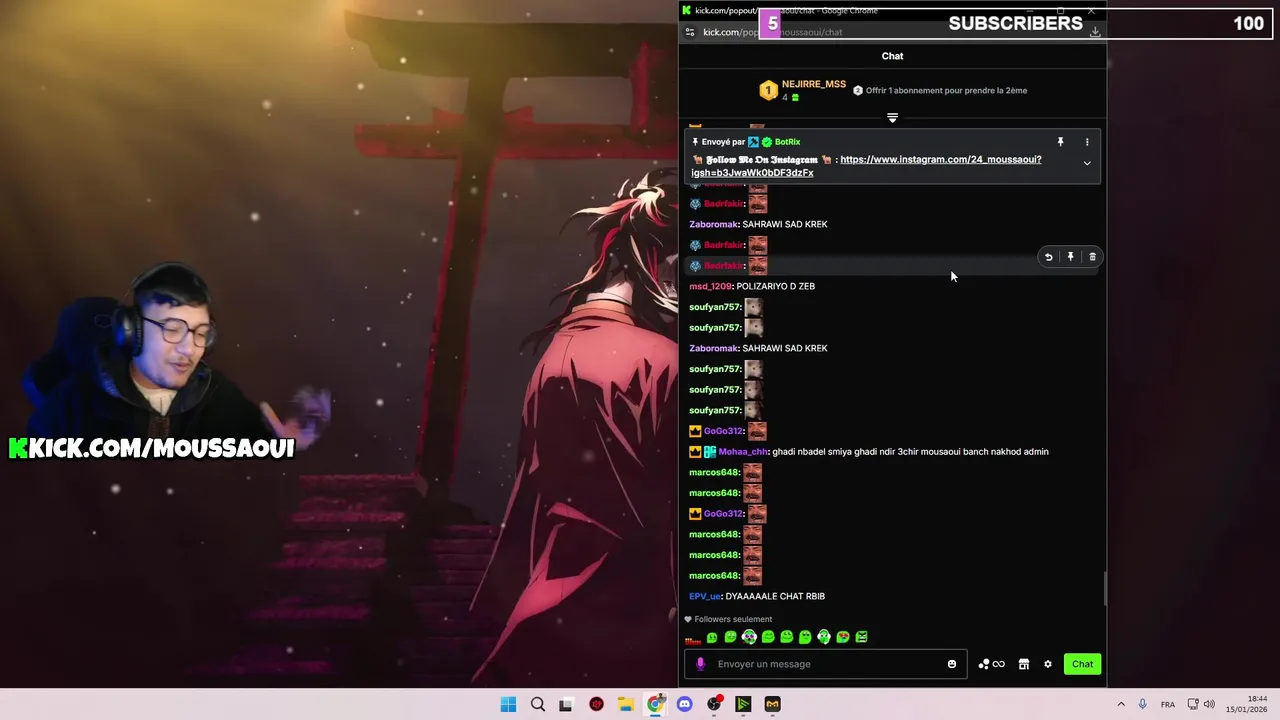
Task: Click username Mohaa_chh
Action: (743, 452)
